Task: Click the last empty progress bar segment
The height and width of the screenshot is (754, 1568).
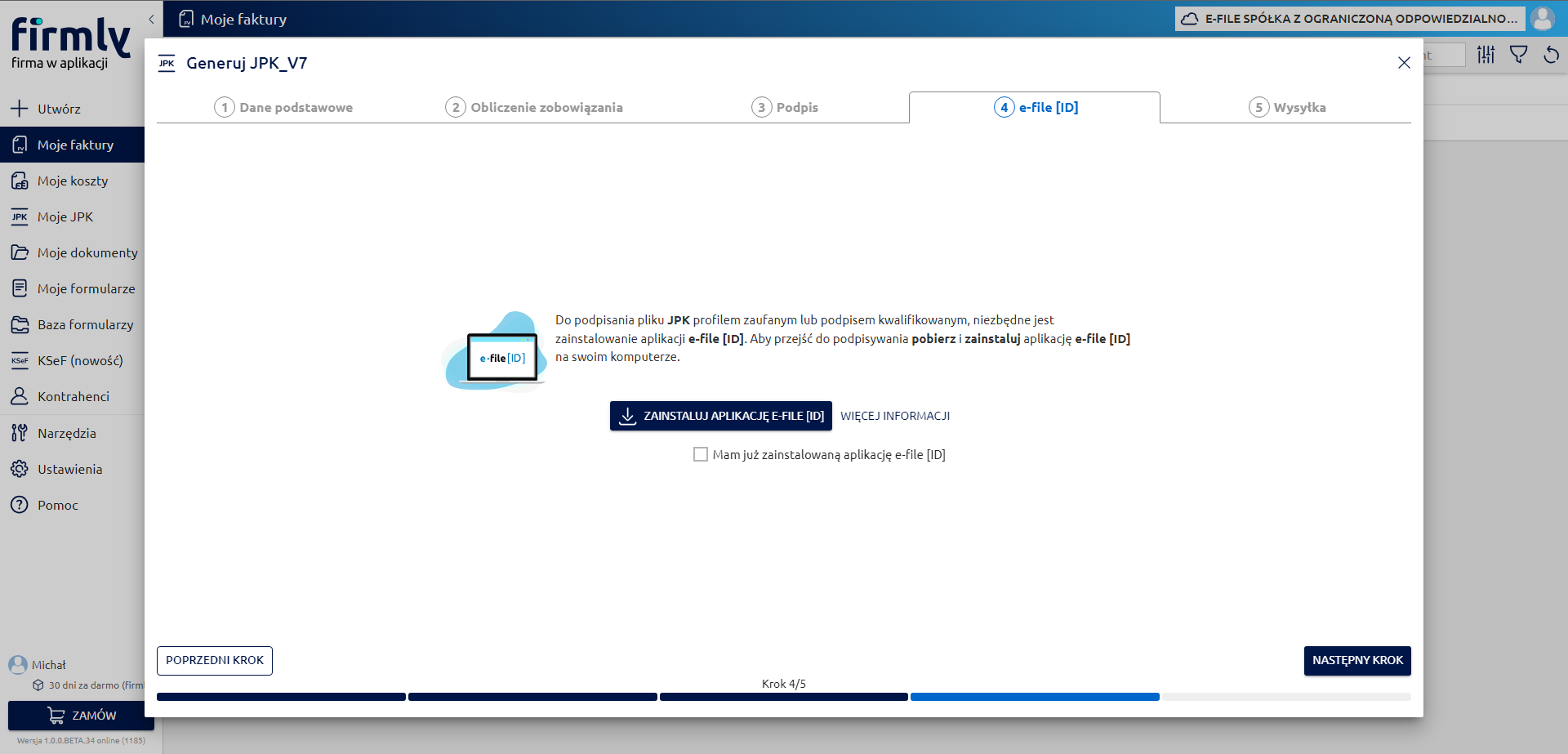Action: click(x=1286, y=697)
